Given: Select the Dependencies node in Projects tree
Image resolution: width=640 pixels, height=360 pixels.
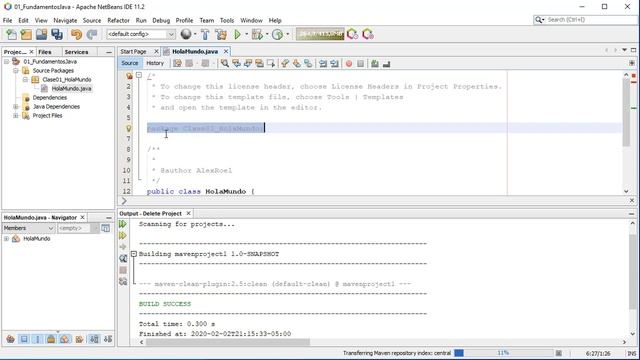Looking at the screenshot, I should click(50, 98).
